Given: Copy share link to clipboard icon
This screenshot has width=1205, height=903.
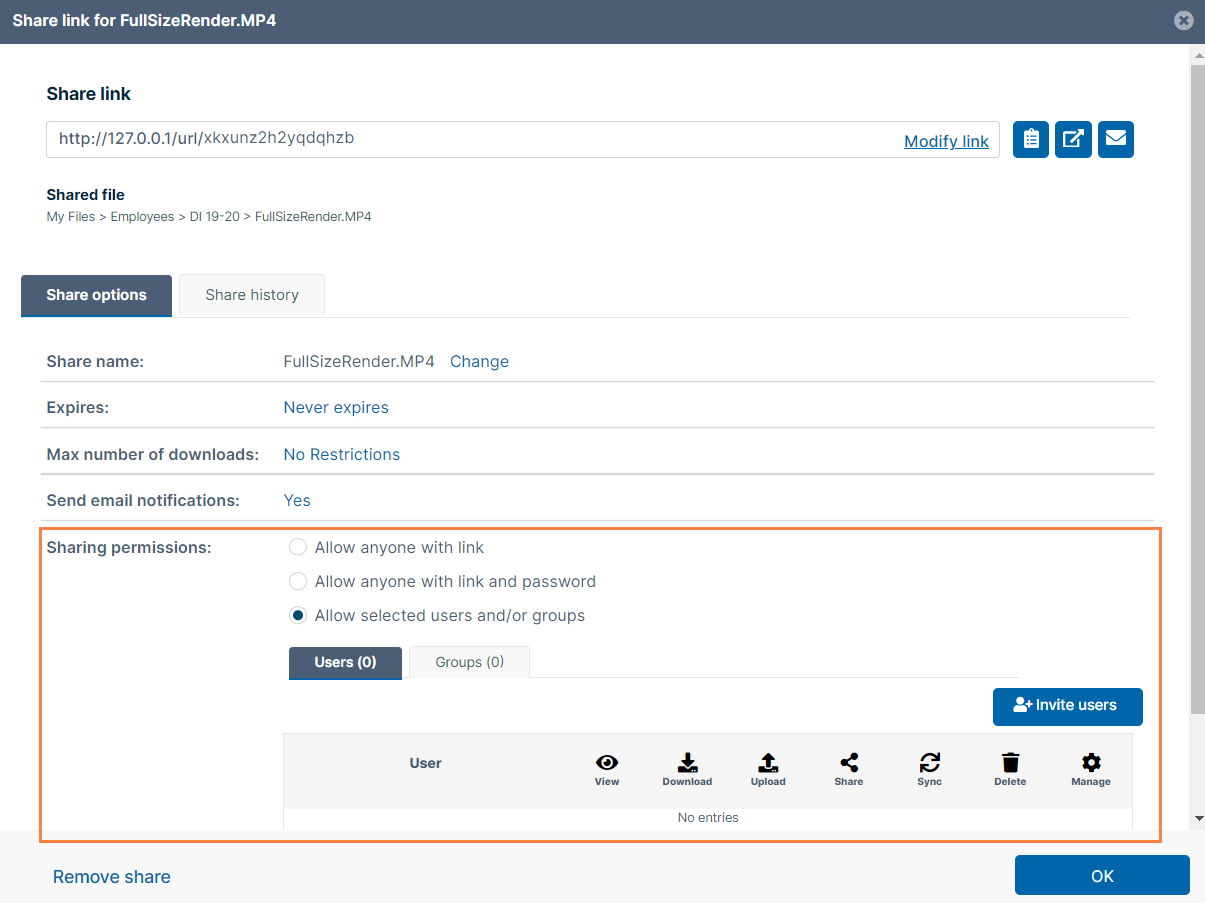Looking at the screenshot, I should [x=1031, y=139].
